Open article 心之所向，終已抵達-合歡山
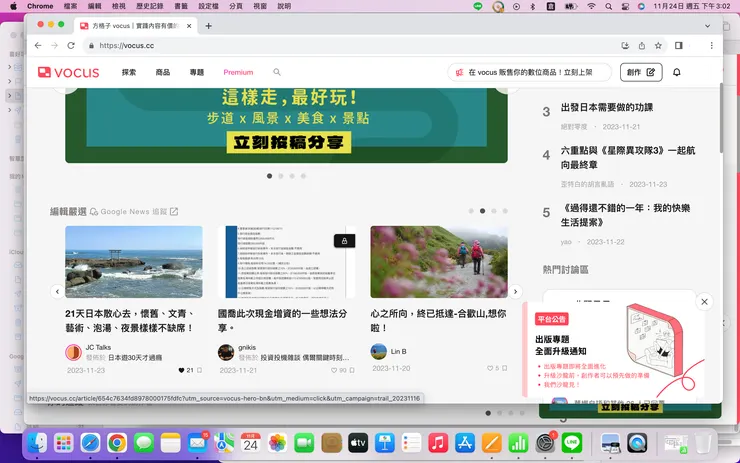 coord(438,320)
